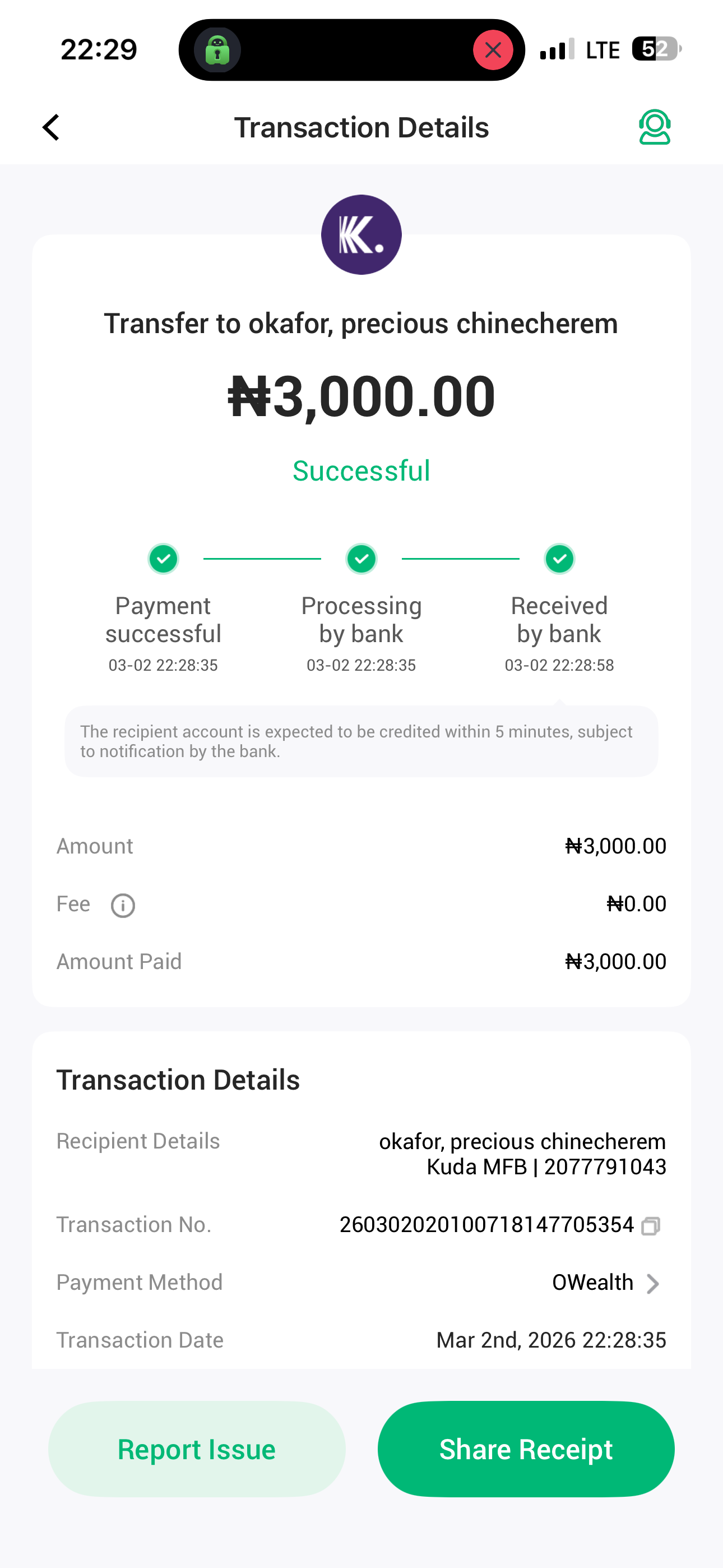Open the OWealth payment method
The height and width of the screenshot is (1568, 723).
click(592, 1283)
